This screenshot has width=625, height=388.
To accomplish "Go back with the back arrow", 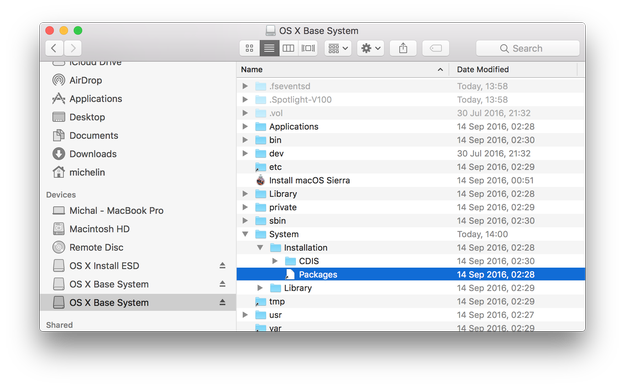I will coord(54,48).
